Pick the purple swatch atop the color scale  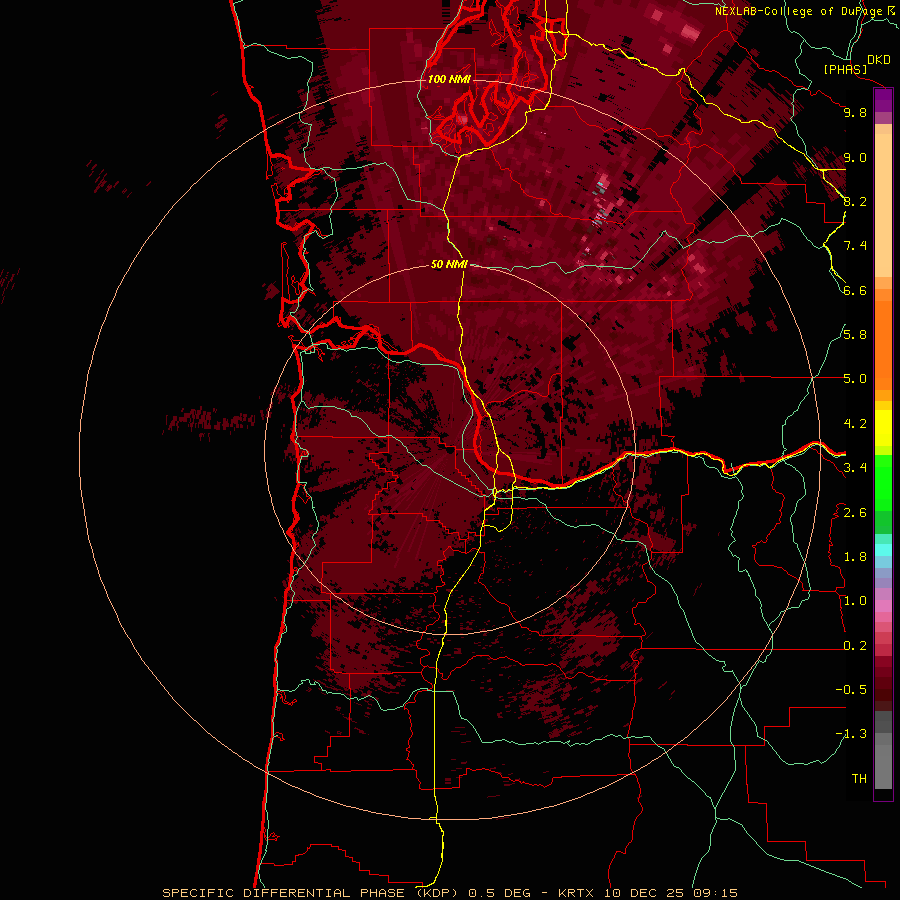(x=883, y=100)
